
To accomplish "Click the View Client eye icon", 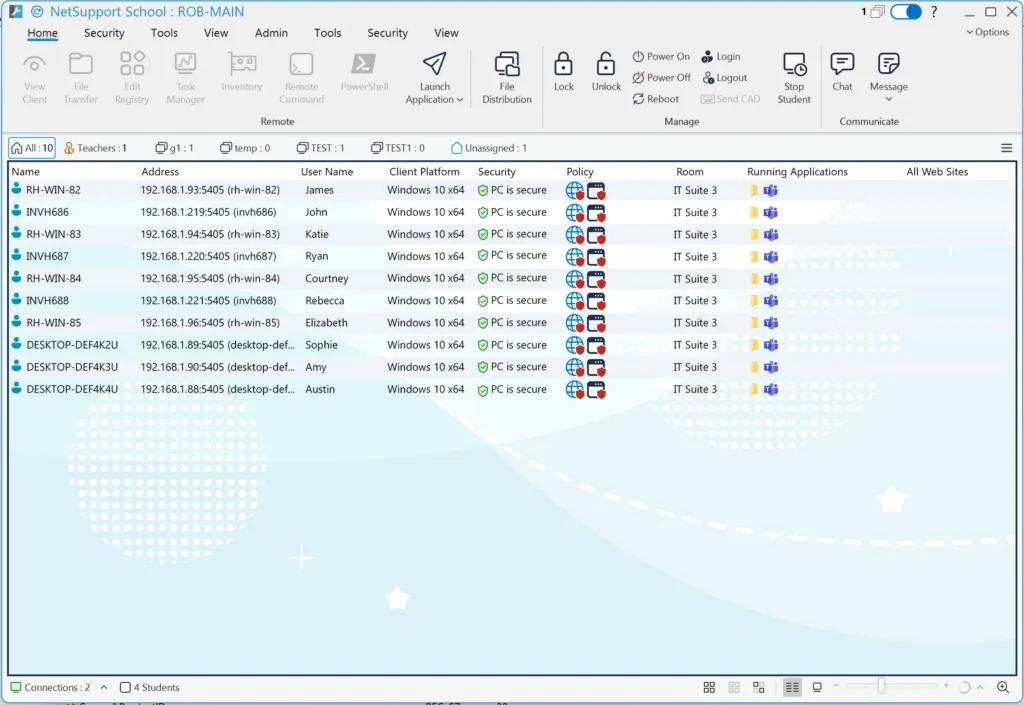I will coord(34,64).
